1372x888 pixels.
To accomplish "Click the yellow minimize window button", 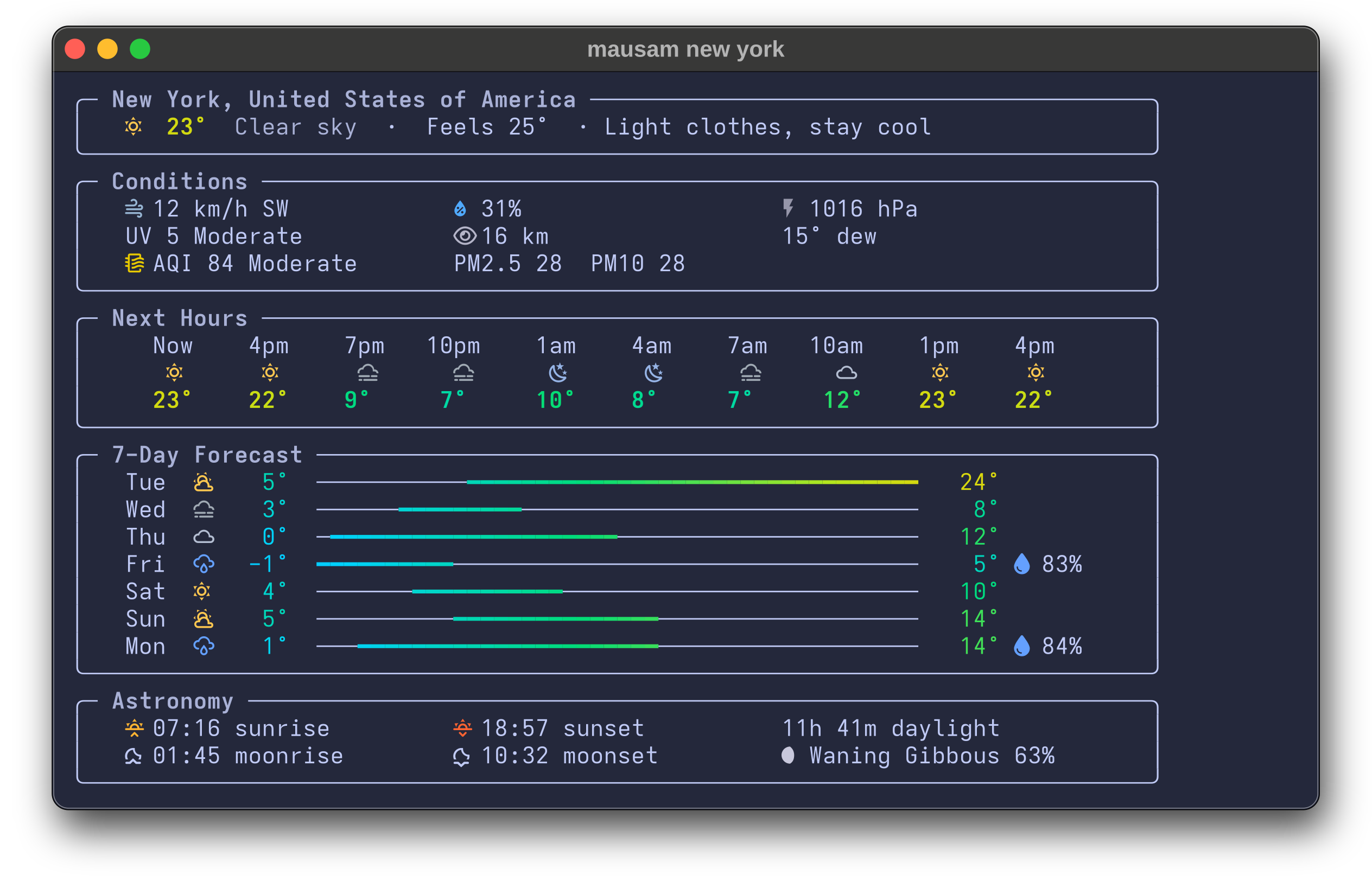I will (x=107, y=49).
